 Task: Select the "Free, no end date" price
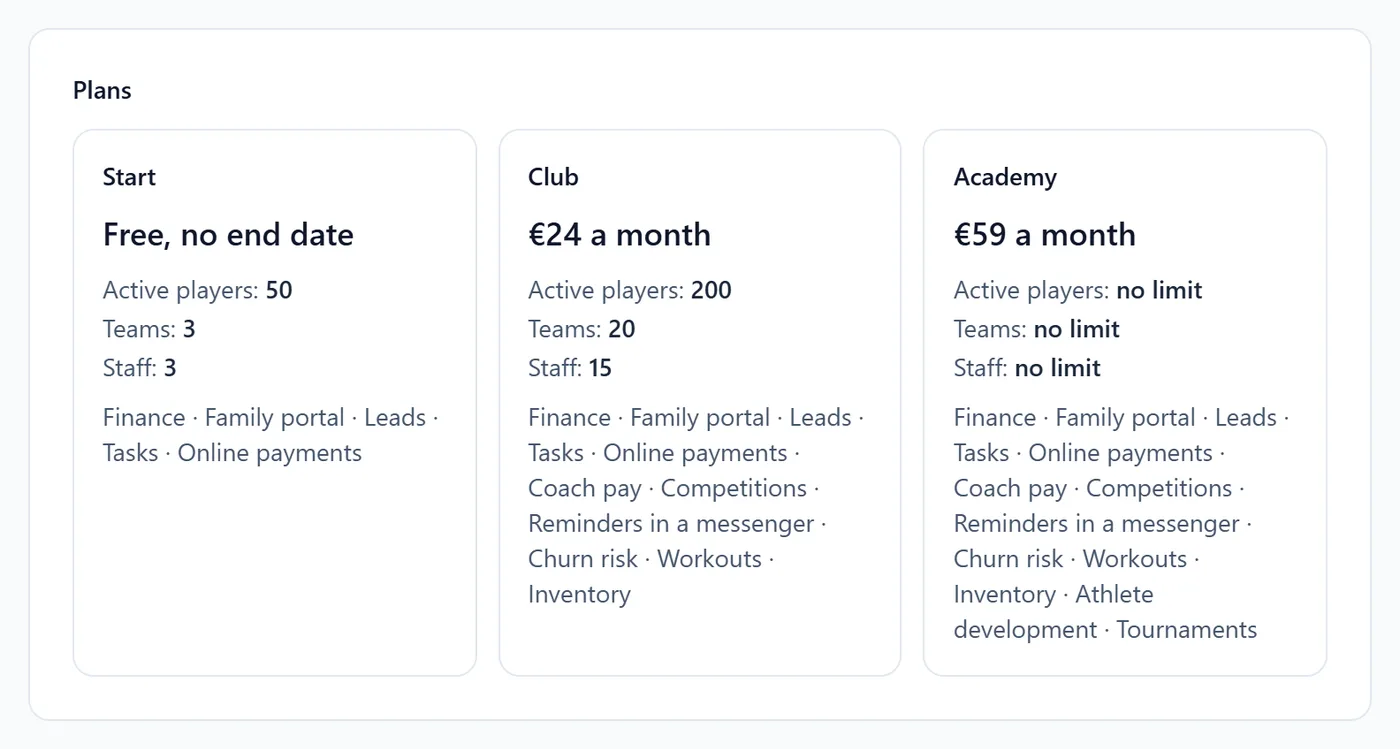pos(228,234)
